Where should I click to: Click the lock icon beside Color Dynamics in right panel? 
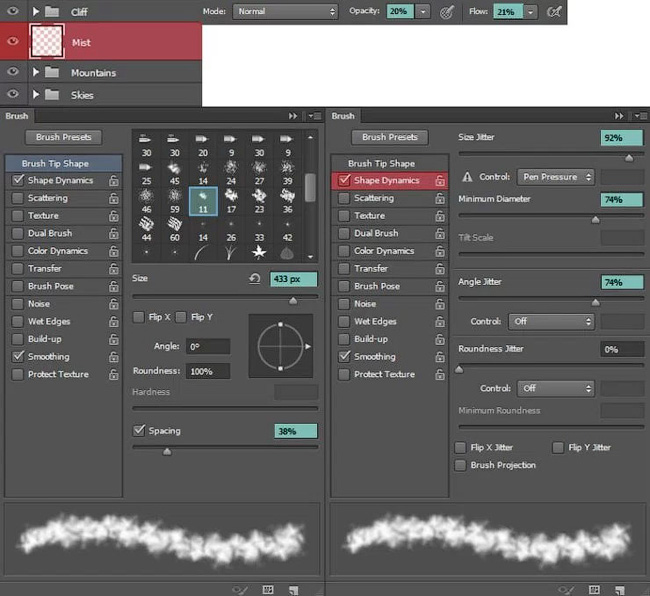(440, 251)
